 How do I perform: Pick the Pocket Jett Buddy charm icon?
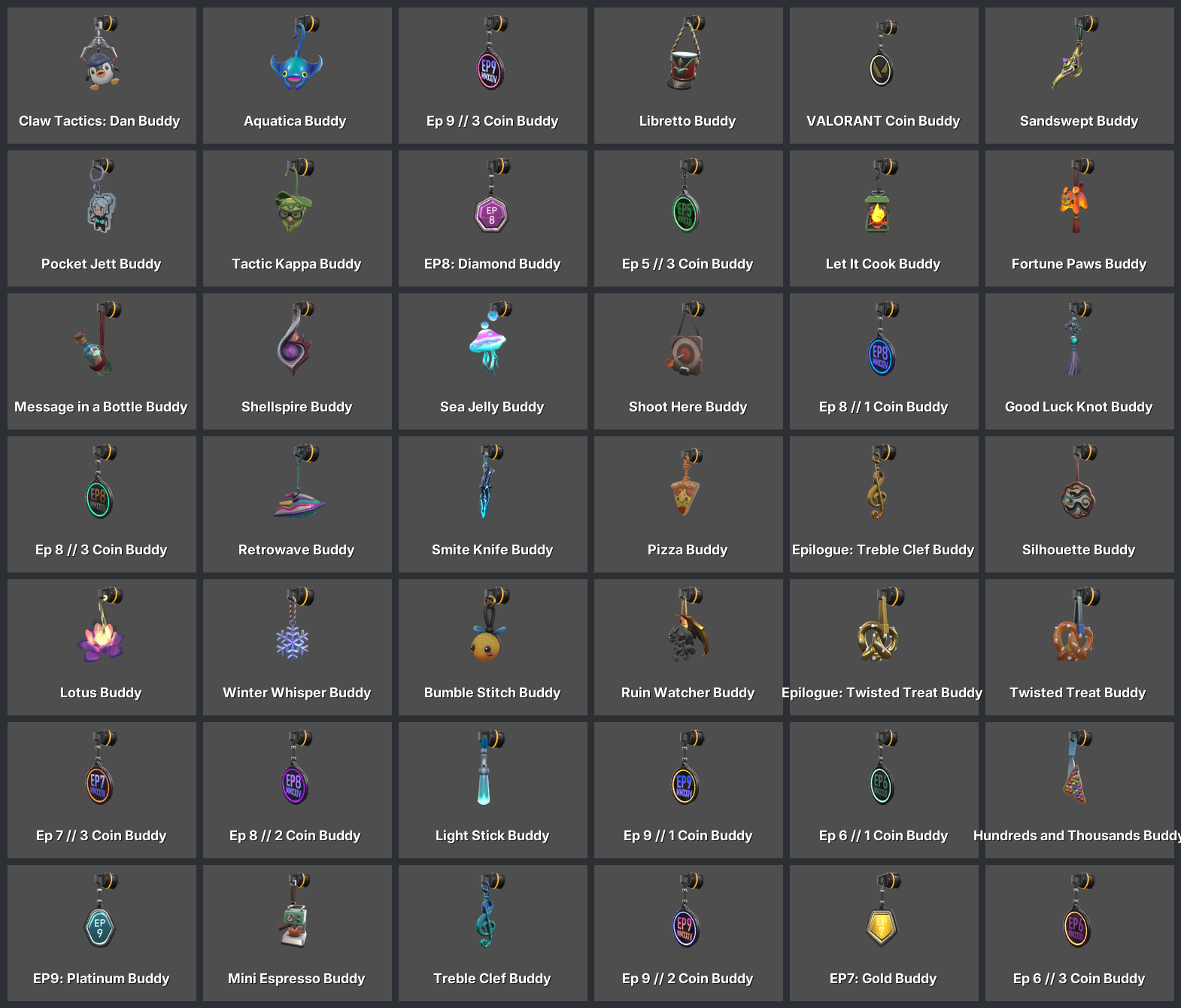tap(101, 197)
